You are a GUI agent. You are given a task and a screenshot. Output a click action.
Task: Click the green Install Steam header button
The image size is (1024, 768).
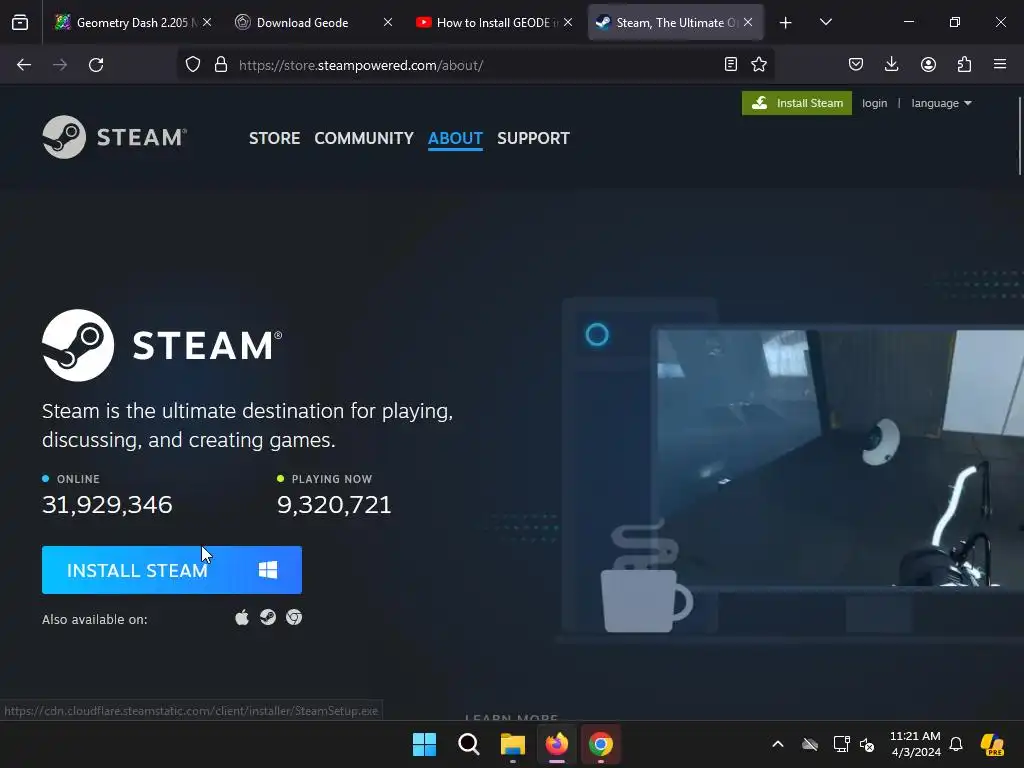797,103
